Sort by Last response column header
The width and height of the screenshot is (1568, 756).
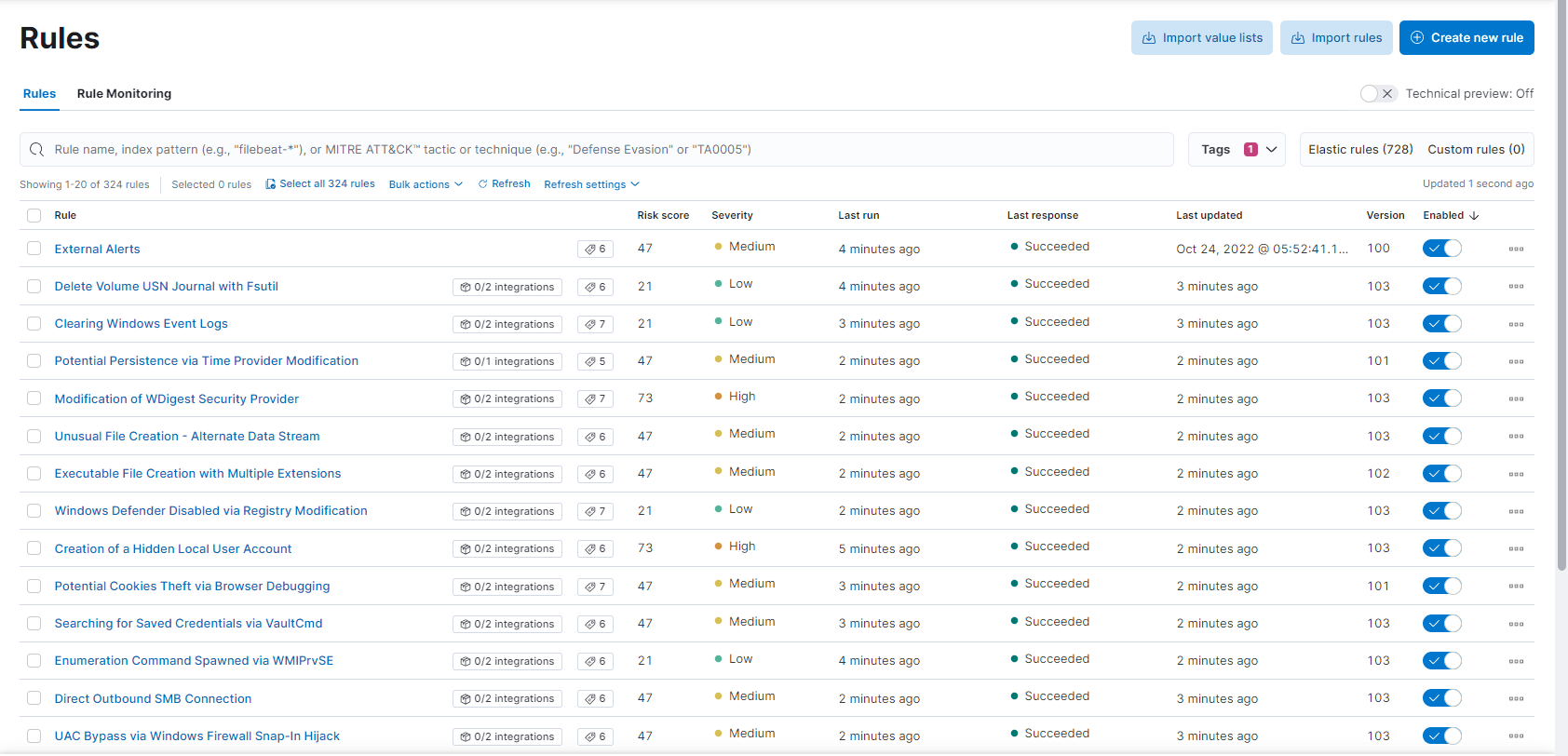1042,215
